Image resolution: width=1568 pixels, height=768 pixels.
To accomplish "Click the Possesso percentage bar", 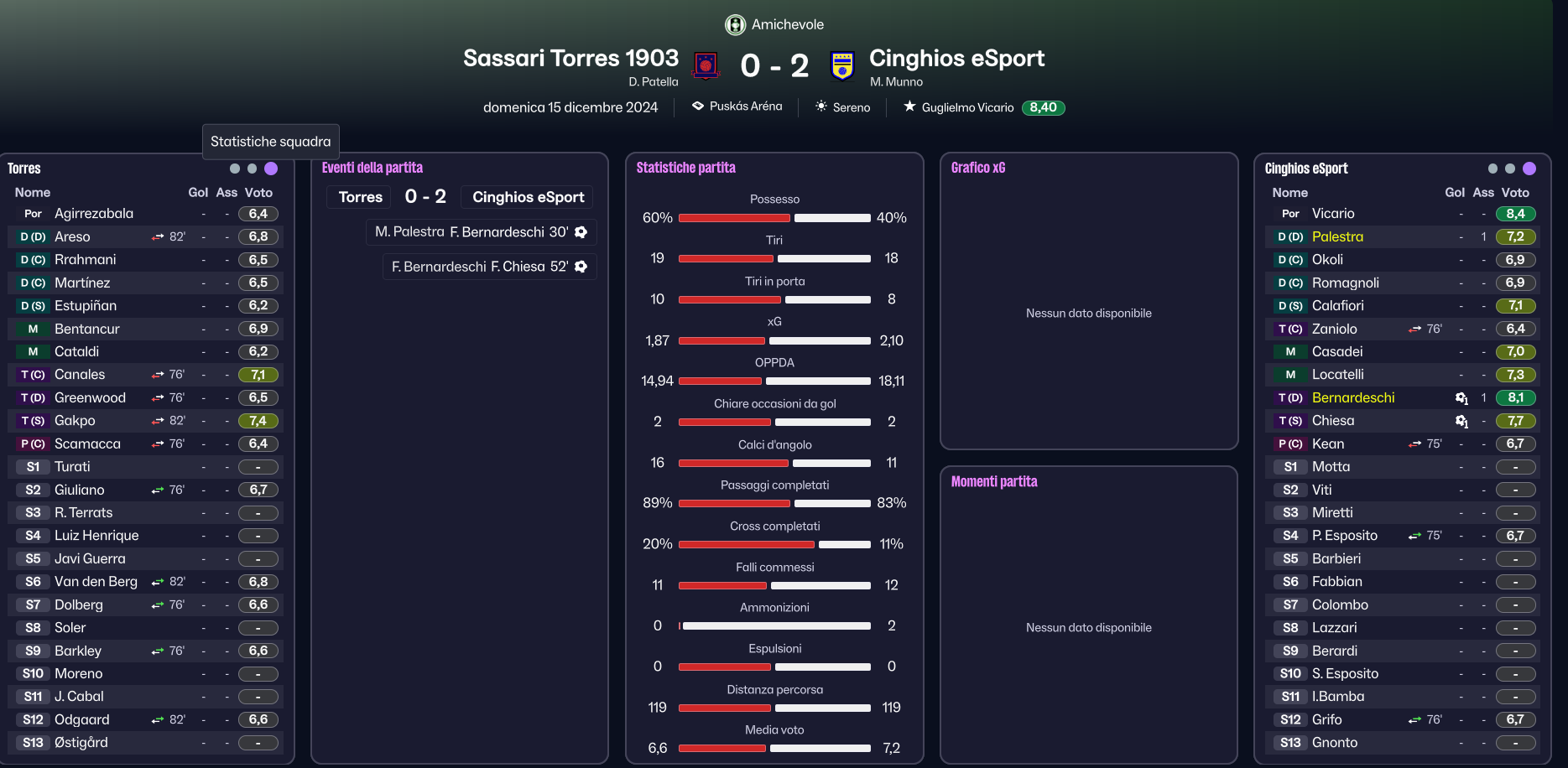I will [774, 218].
